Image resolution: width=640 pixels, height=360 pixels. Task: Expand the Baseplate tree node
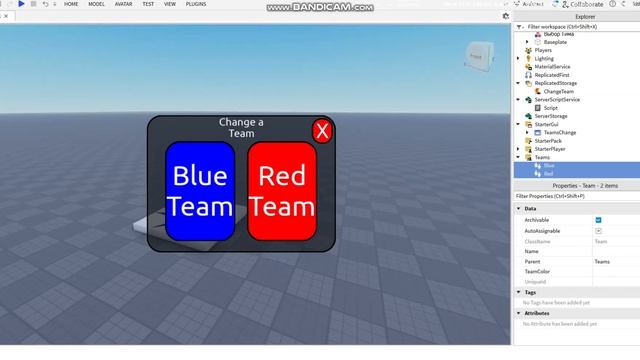(x=527, y=42)
